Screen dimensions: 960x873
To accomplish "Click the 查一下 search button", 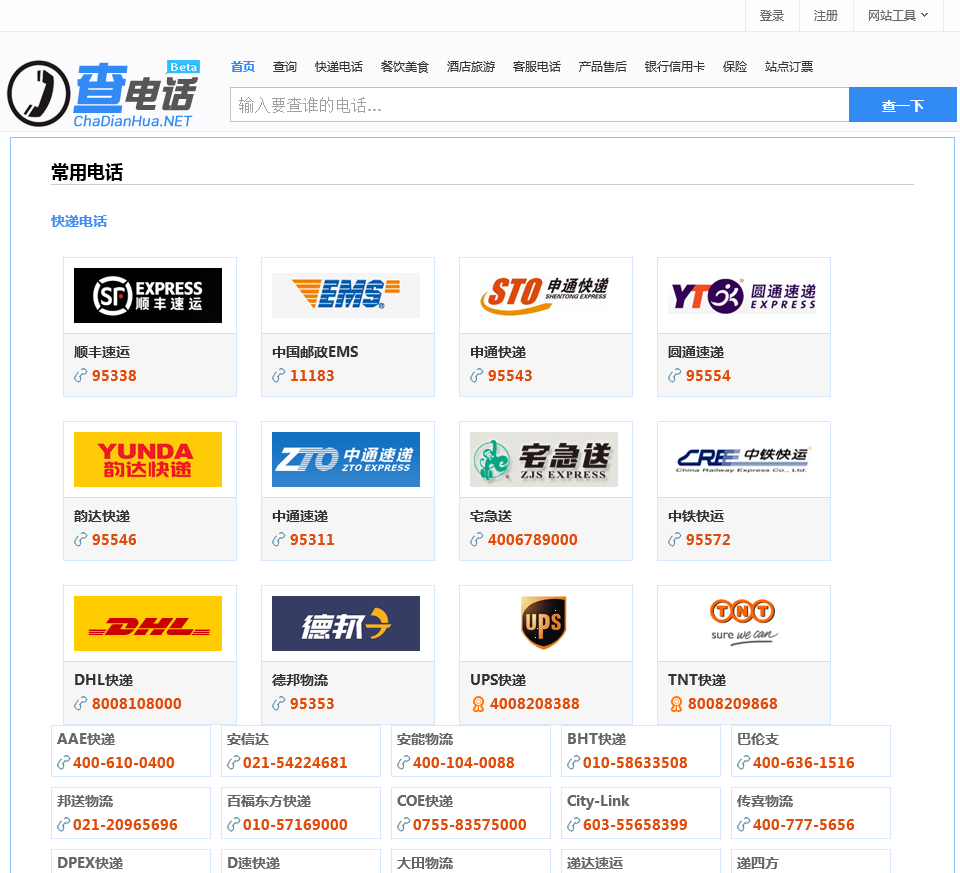I will click(902, 105).
